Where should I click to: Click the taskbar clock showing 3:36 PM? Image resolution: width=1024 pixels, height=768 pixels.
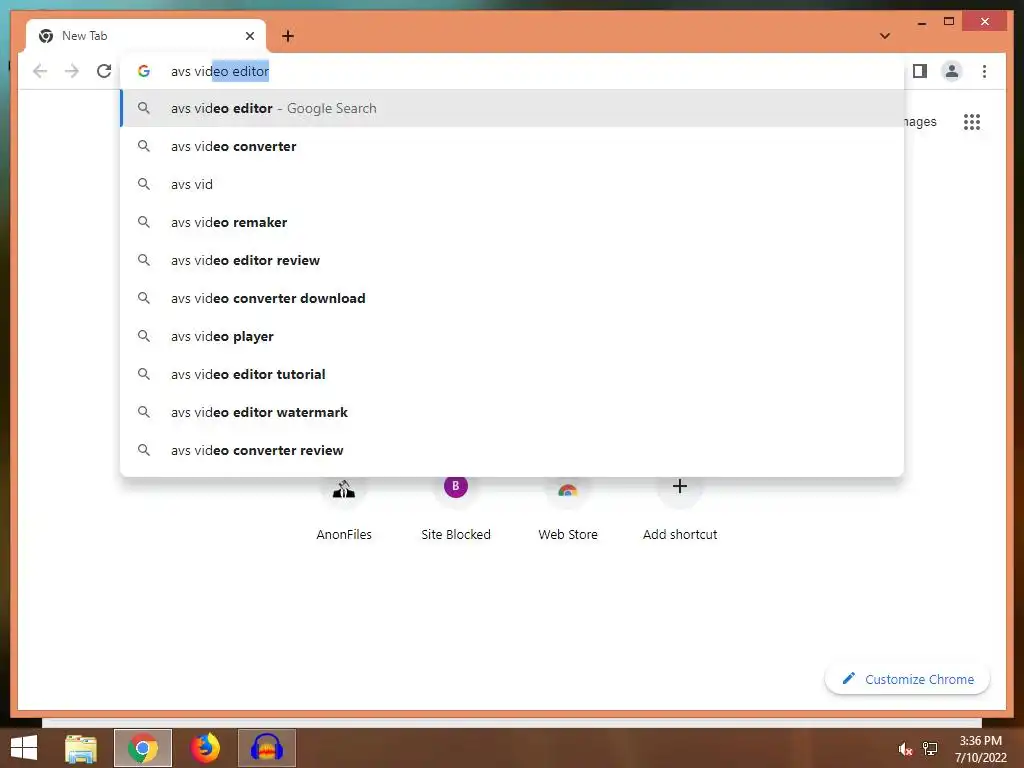[980, 749]
